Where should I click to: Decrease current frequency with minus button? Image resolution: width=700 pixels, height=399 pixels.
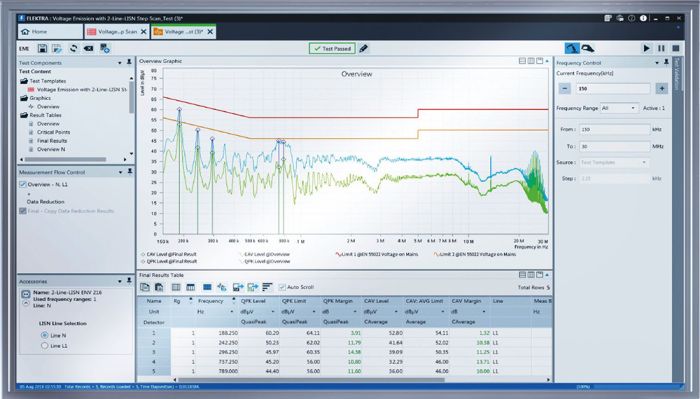(x=565, y=88)
